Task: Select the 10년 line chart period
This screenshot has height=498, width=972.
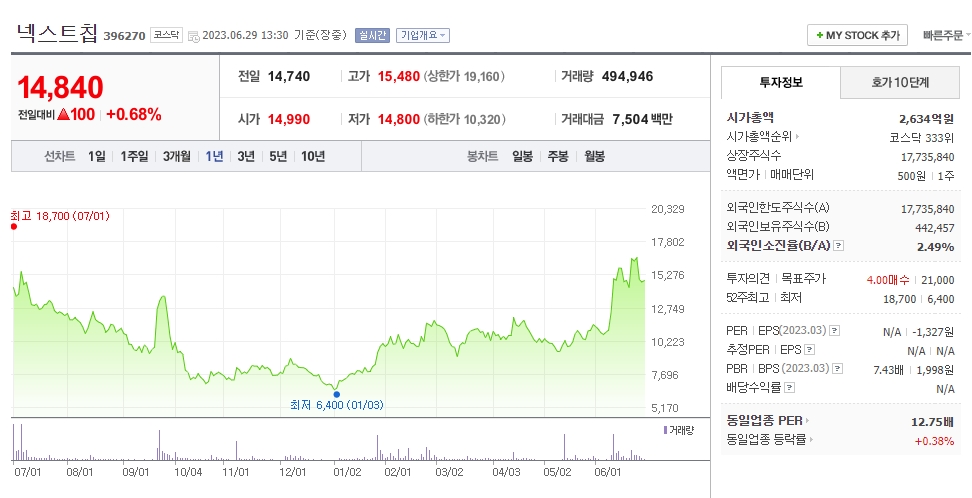Action: [312, 156]
